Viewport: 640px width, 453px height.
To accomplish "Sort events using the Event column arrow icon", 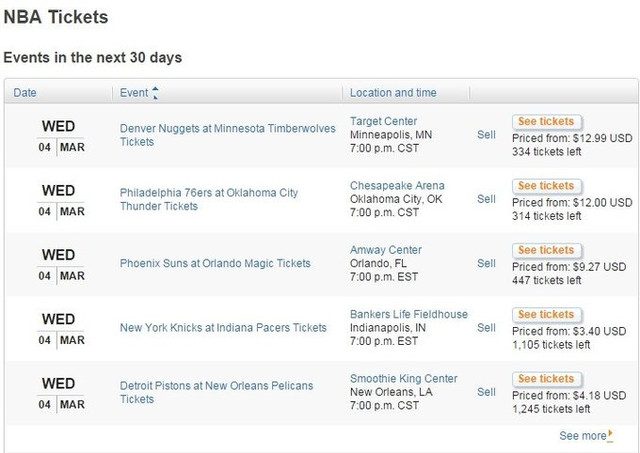I will [155, 93].
